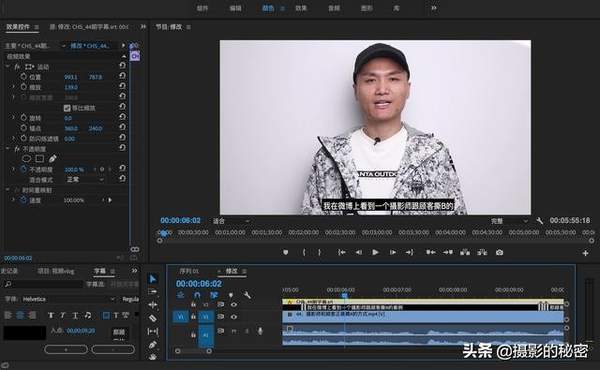Viewport: 600px width, 370px height.
Task: Click the timeline timecode 00:00:06:02
Action: point(199,284)
